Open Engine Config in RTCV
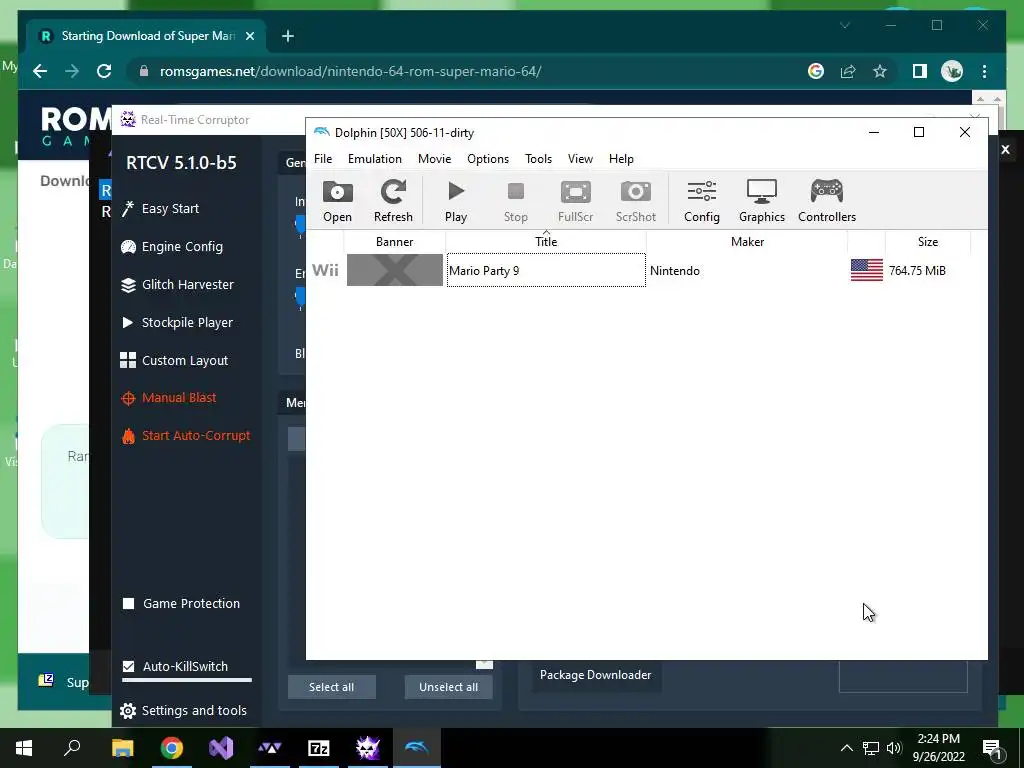Screen dimensions: 1024x768 point(172,246)
